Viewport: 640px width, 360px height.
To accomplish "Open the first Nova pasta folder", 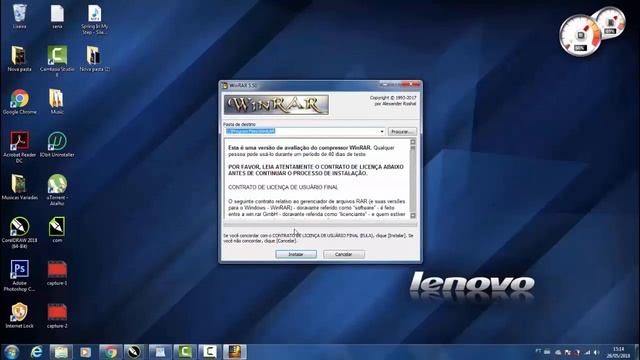I will (x=19, y=58).
